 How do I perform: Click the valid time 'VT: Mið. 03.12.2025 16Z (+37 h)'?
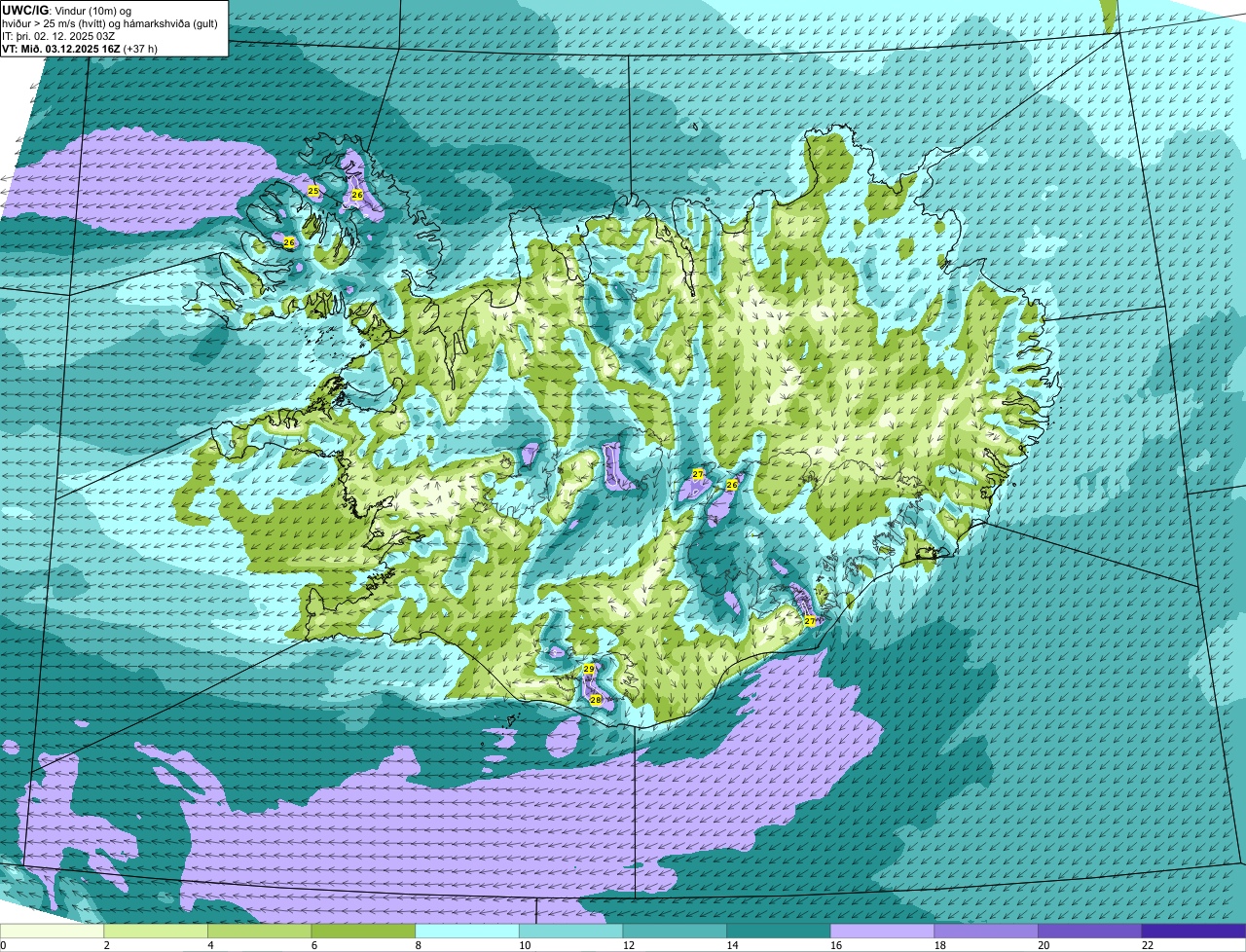[x=80, y=48]
